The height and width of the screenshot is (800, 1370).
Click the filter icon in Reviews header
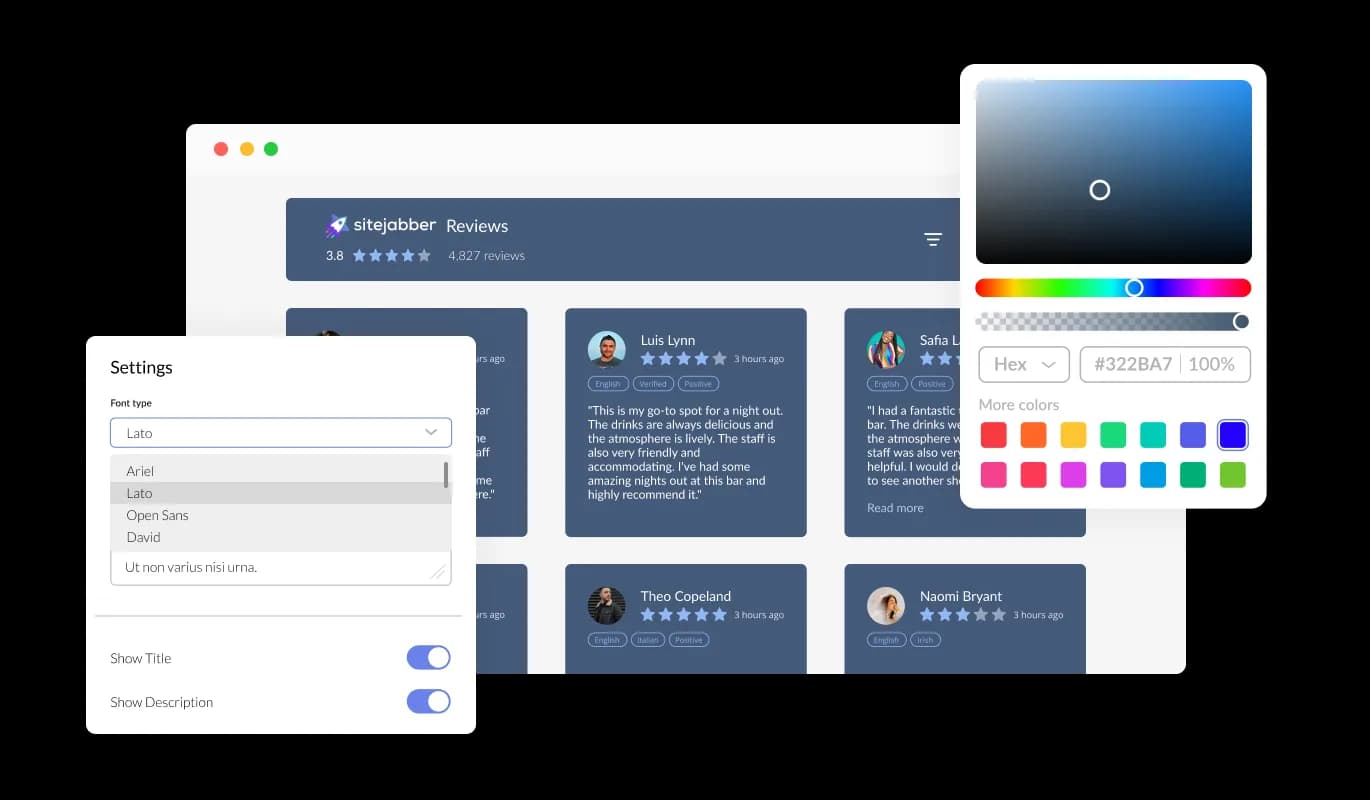coord(933,239)
